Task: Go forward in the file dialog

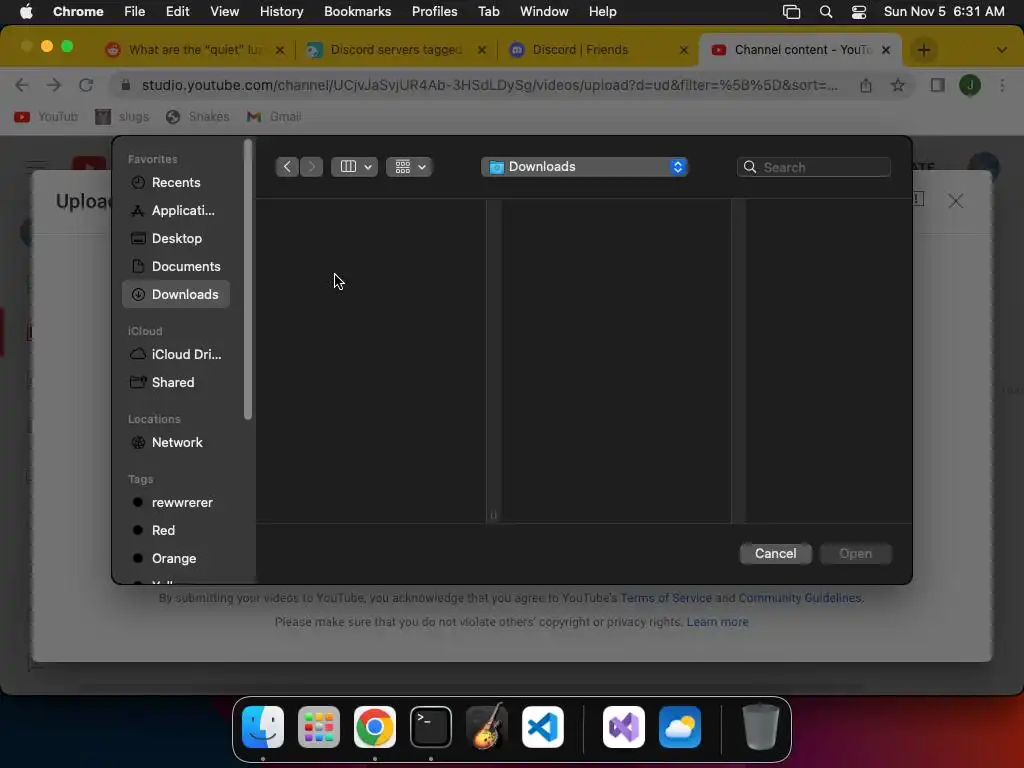Action: coord(312,167)
